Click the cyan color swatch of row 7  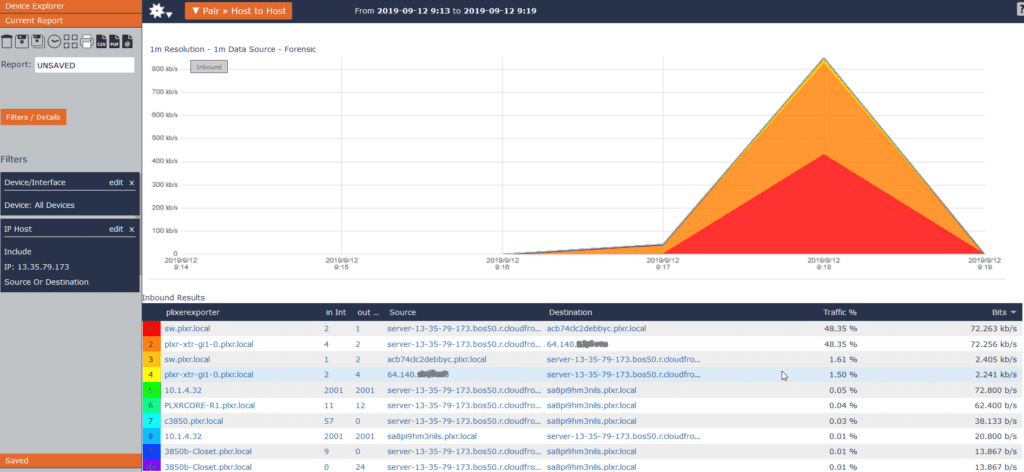click(x=150, y=421)
